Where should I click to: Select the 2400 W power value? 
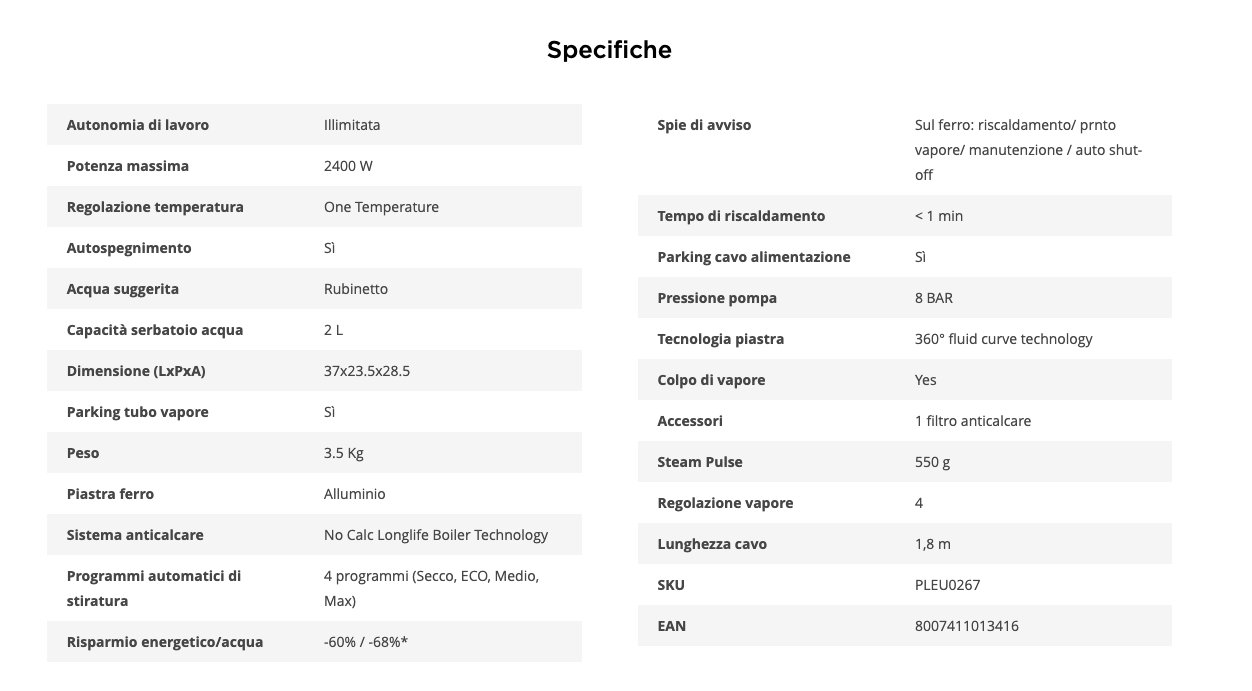pyautogui.click(x=348, y=166)
